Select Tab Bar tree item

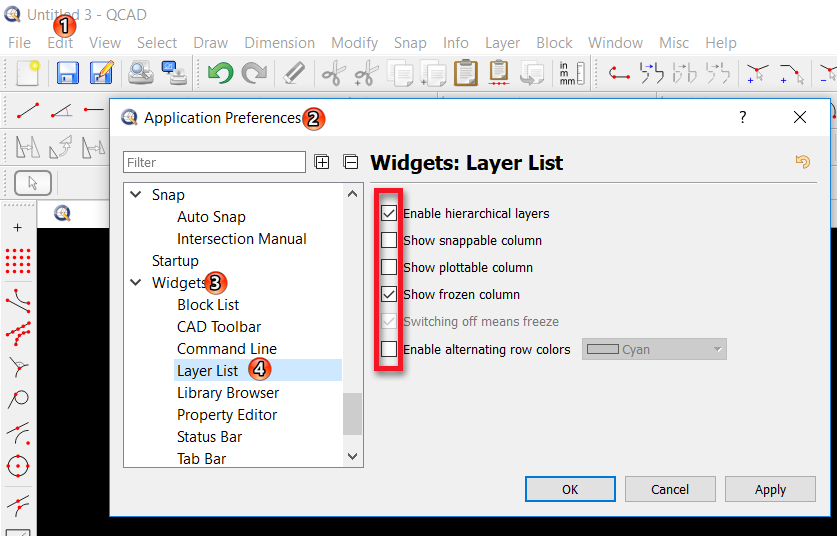point(202,458)
